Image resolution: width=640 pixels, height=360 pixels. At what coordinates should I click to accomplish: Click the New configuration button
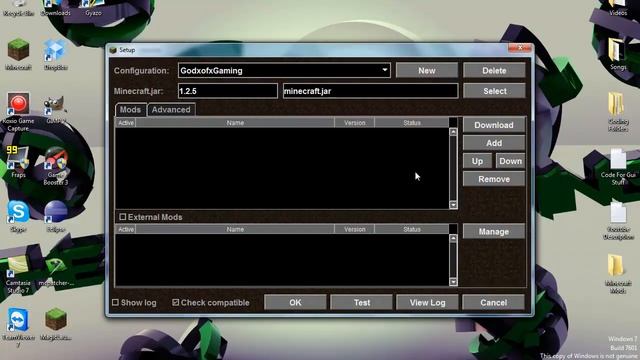tap(427, 71)
